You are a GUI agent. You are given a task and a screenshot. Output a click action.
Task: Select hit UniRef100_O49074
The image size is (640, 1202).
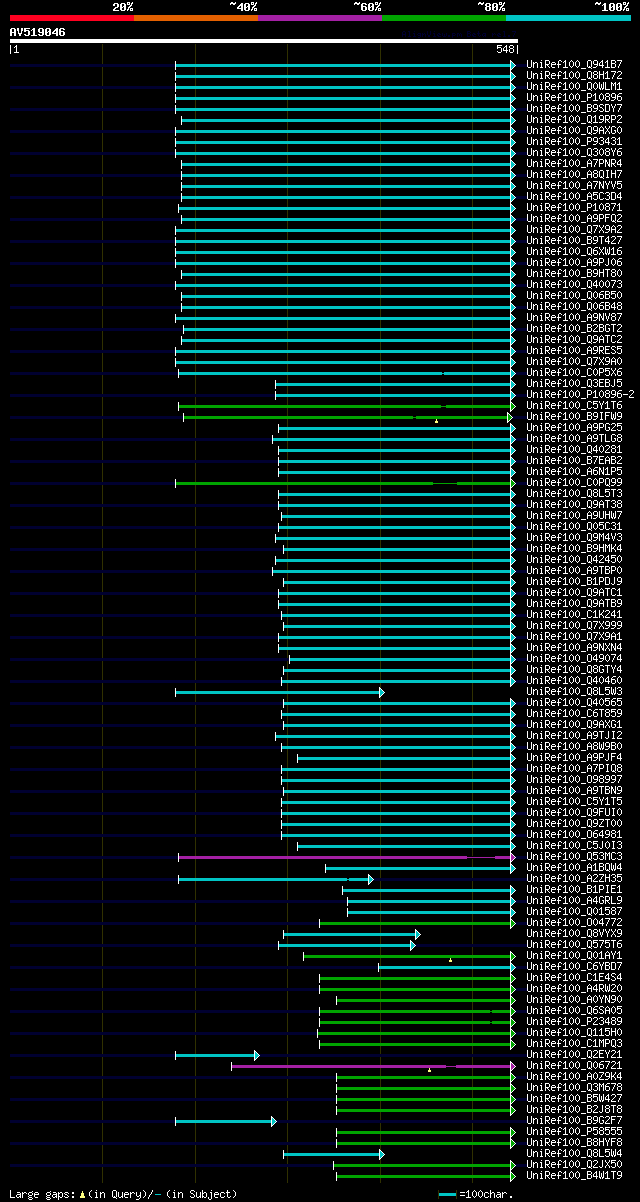click(574, 658)
